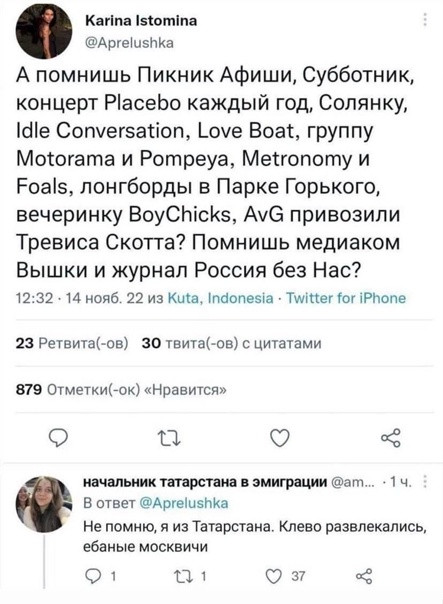
Task: Open more options menu on reply
Action: 425,482
